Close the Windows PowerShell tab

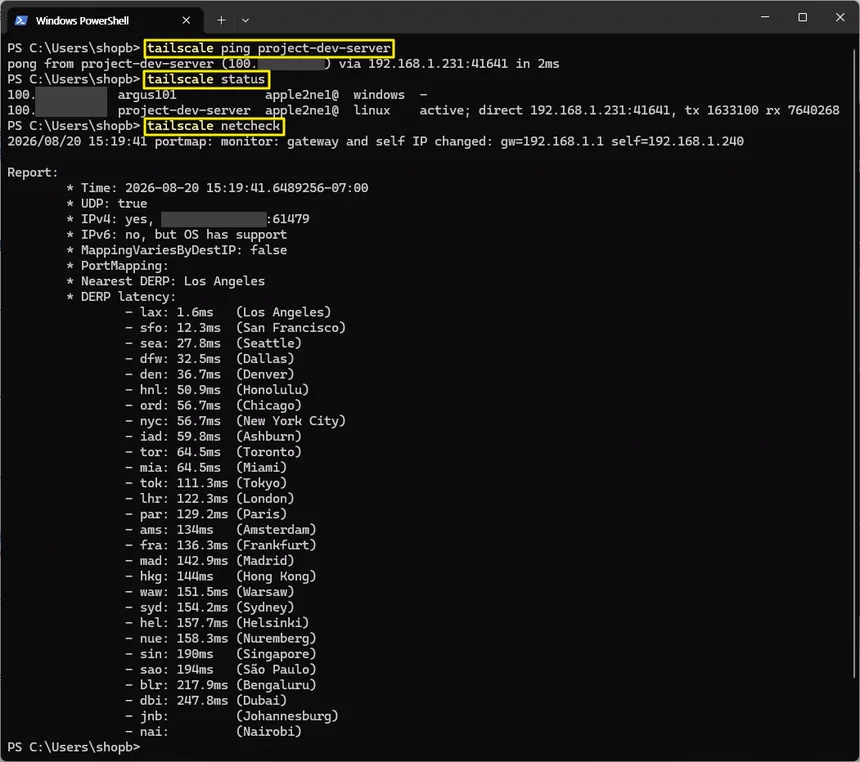click(x=186, y=20)
